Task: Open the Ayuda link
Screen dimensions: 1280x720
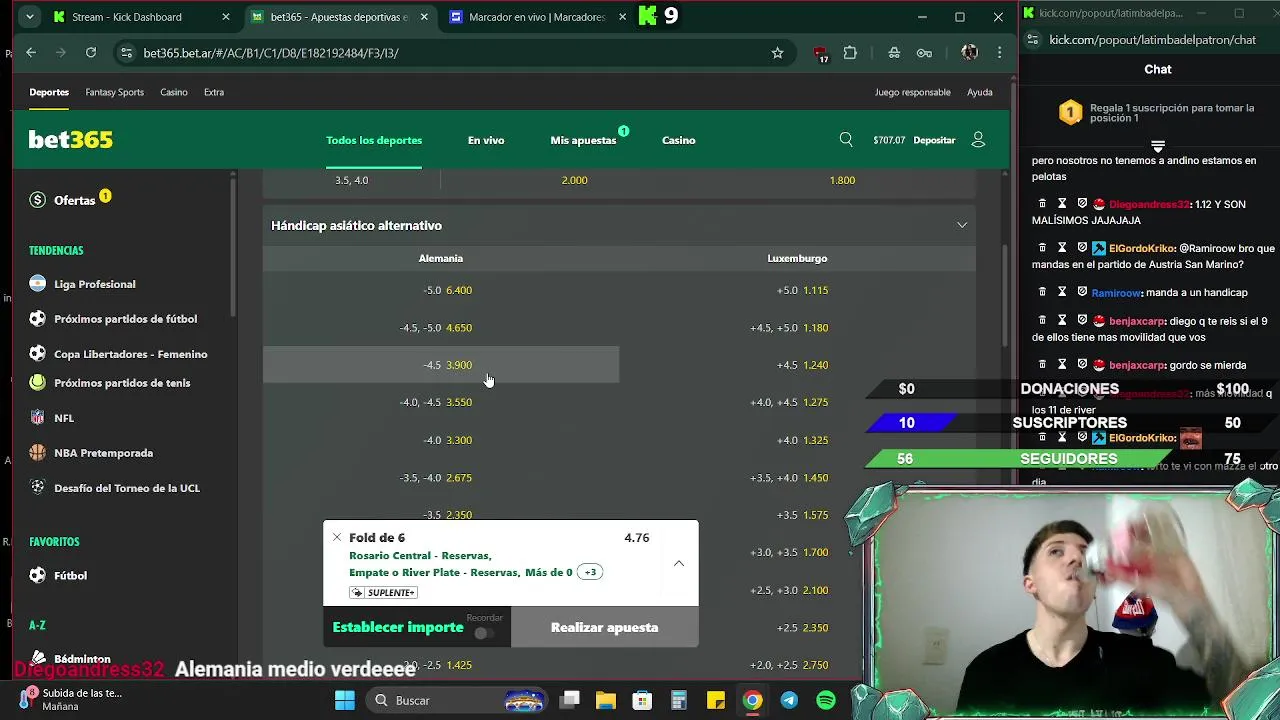Action: 979,92
